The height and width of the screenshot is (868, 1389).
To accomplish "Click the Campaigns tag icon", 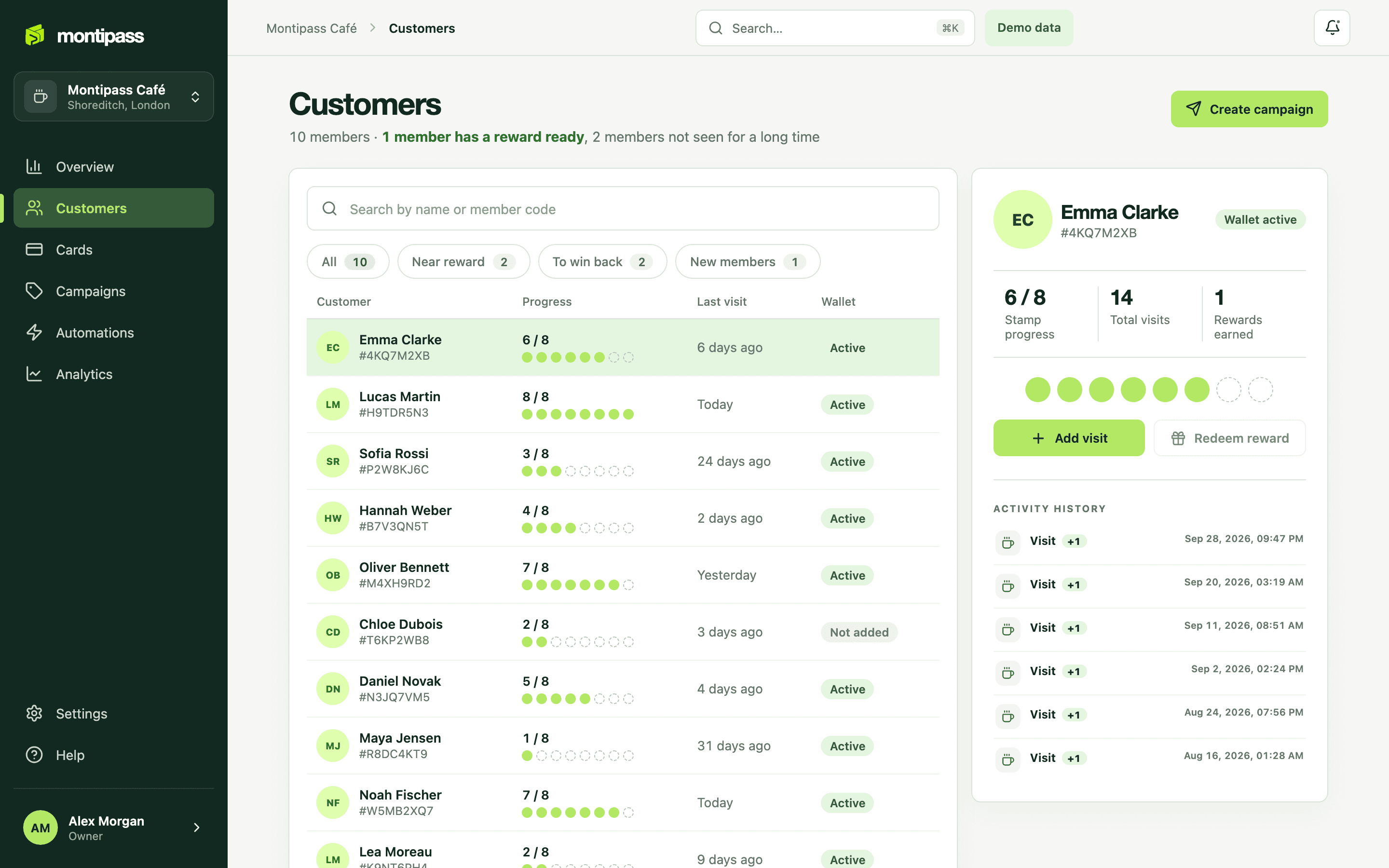I will click(34, 290).
